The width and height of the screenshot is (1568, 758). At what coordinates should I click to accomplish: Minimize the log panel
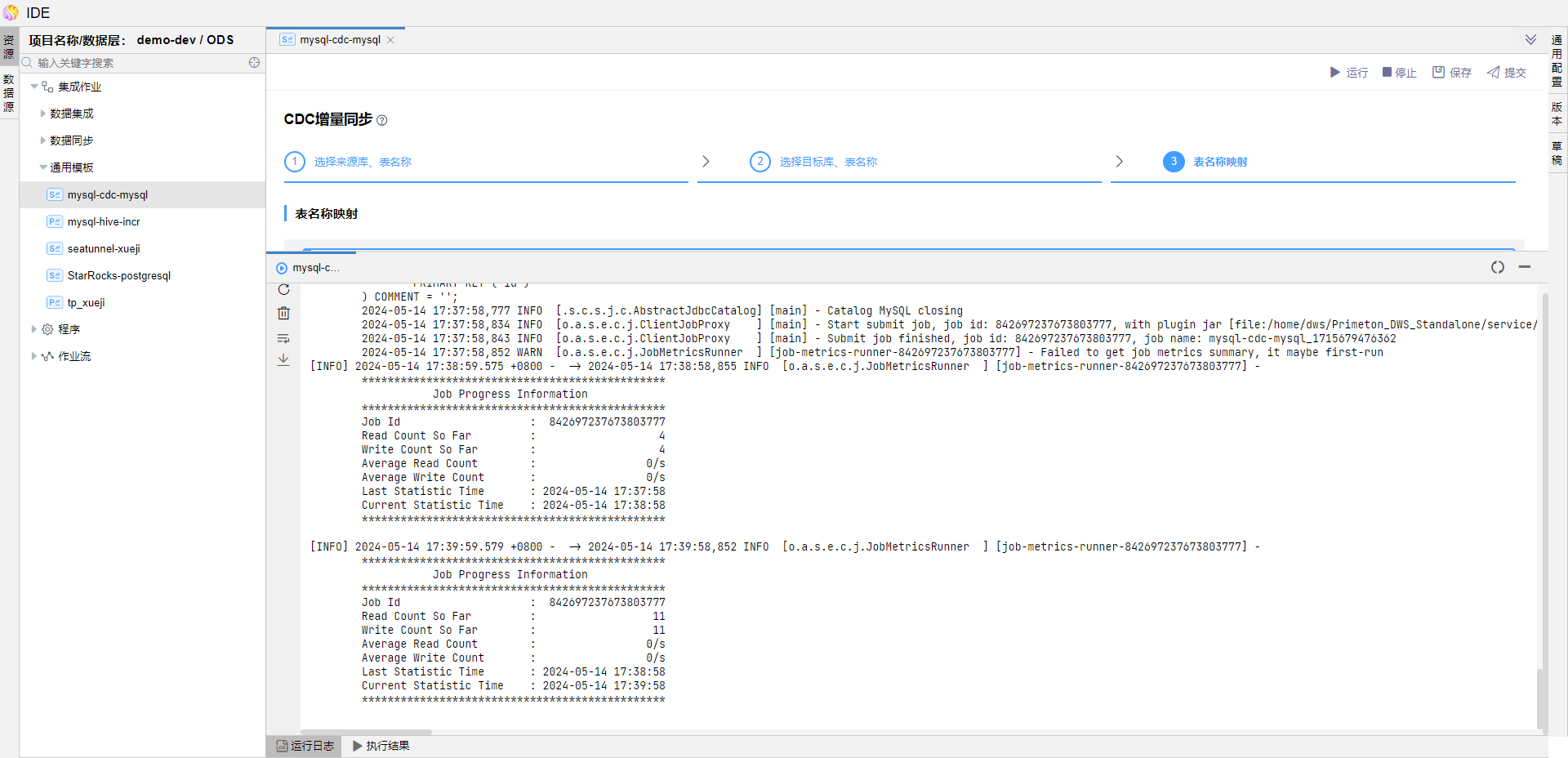[1524, 267]
